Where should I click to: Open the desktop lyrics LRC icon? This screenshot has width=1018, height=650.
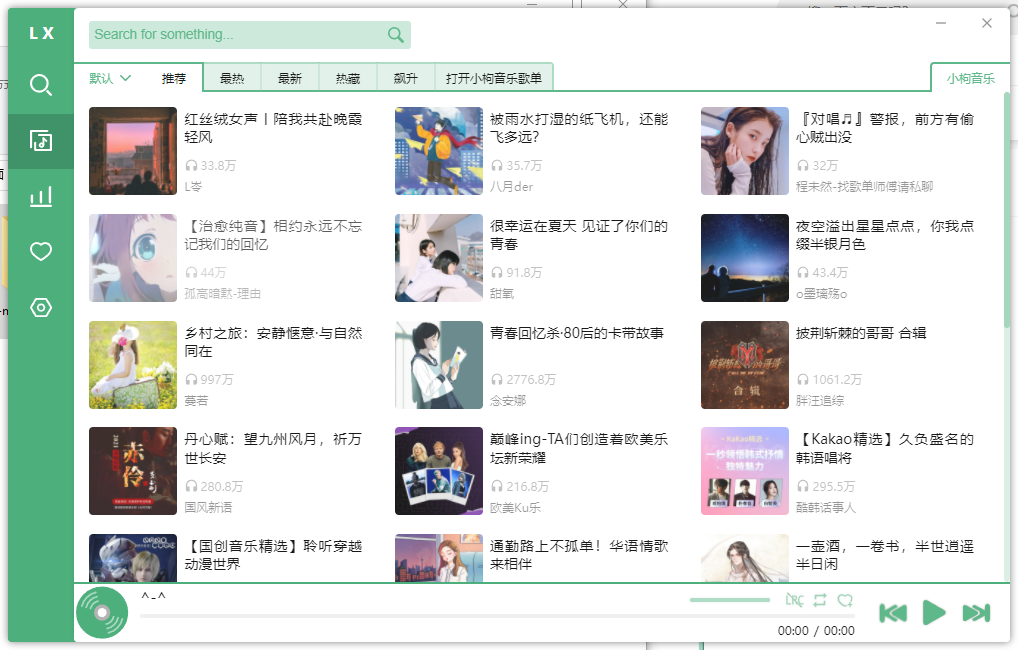pyautogui.click(x=794, y=600)
